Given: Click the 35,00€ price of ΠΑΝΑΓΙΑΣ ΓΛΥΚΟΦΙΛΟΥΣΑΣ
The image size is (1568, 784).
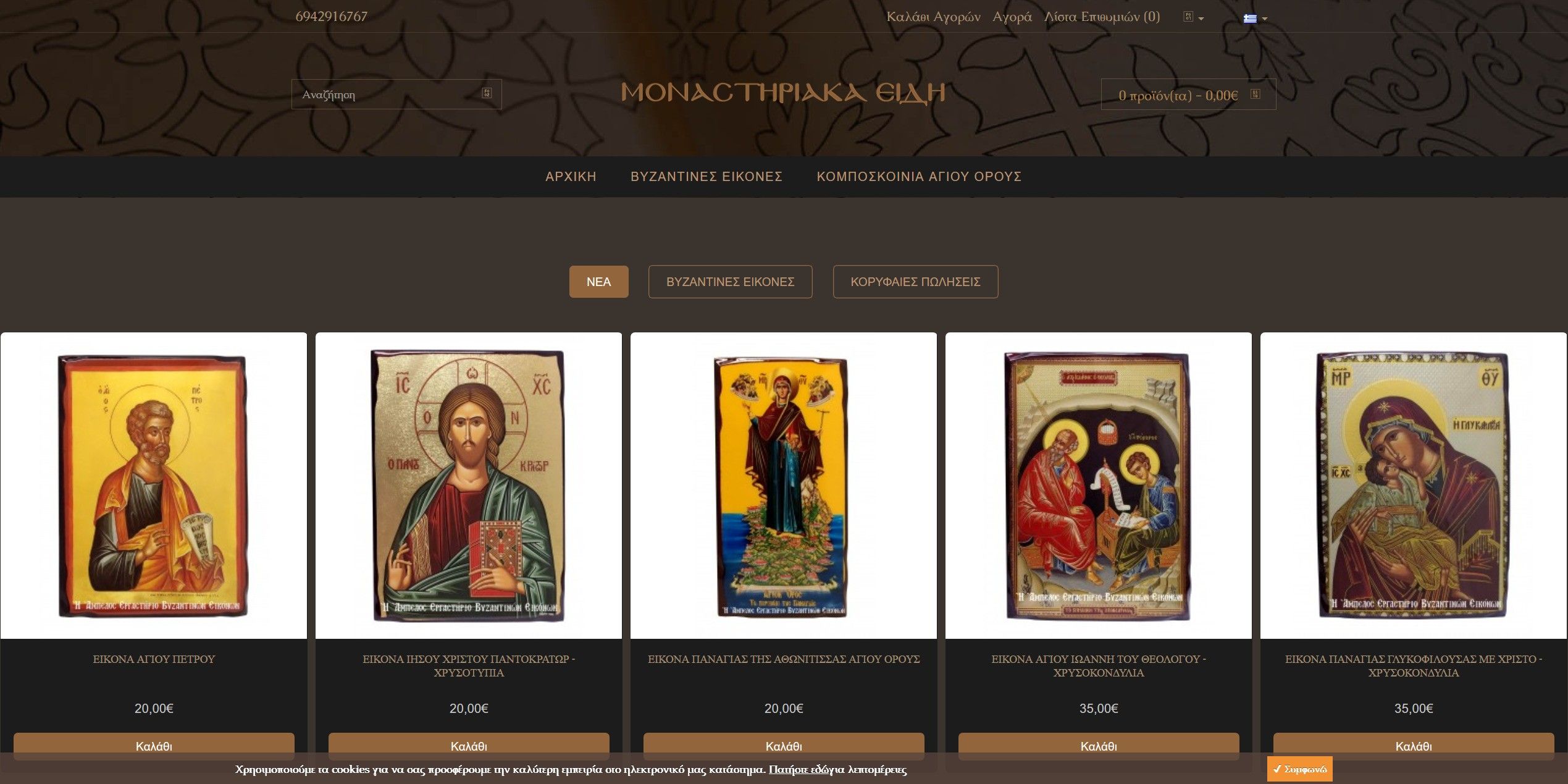Looking at the screenshot, I should click(x=1414, y=709).
